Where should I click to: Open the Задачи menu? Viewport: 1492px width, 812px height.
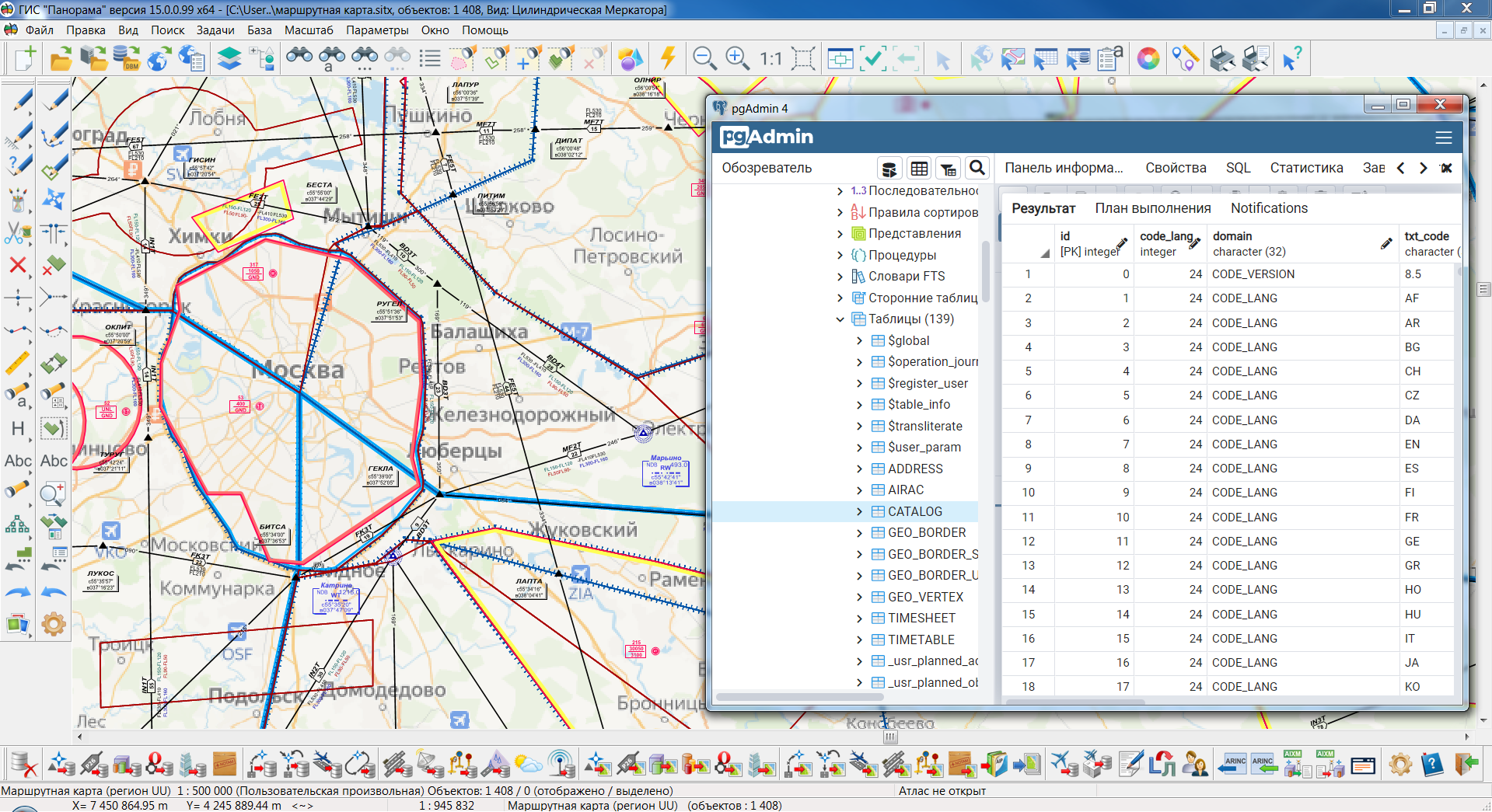215,30
